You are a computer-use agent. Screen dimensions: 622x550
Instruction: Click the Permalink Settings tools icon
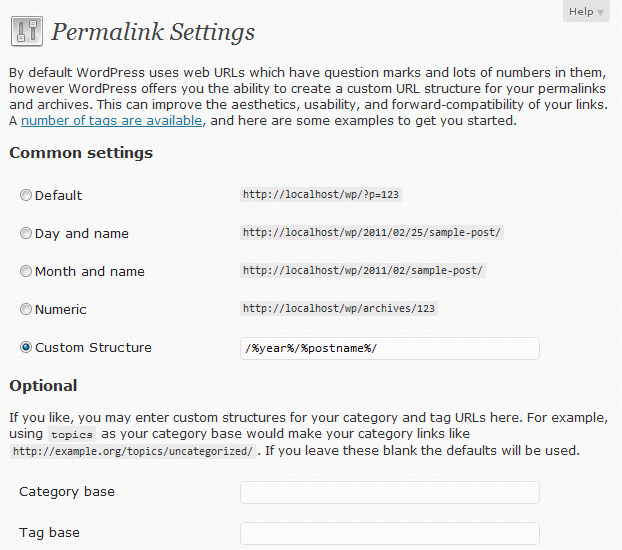[x=27, y=32]
